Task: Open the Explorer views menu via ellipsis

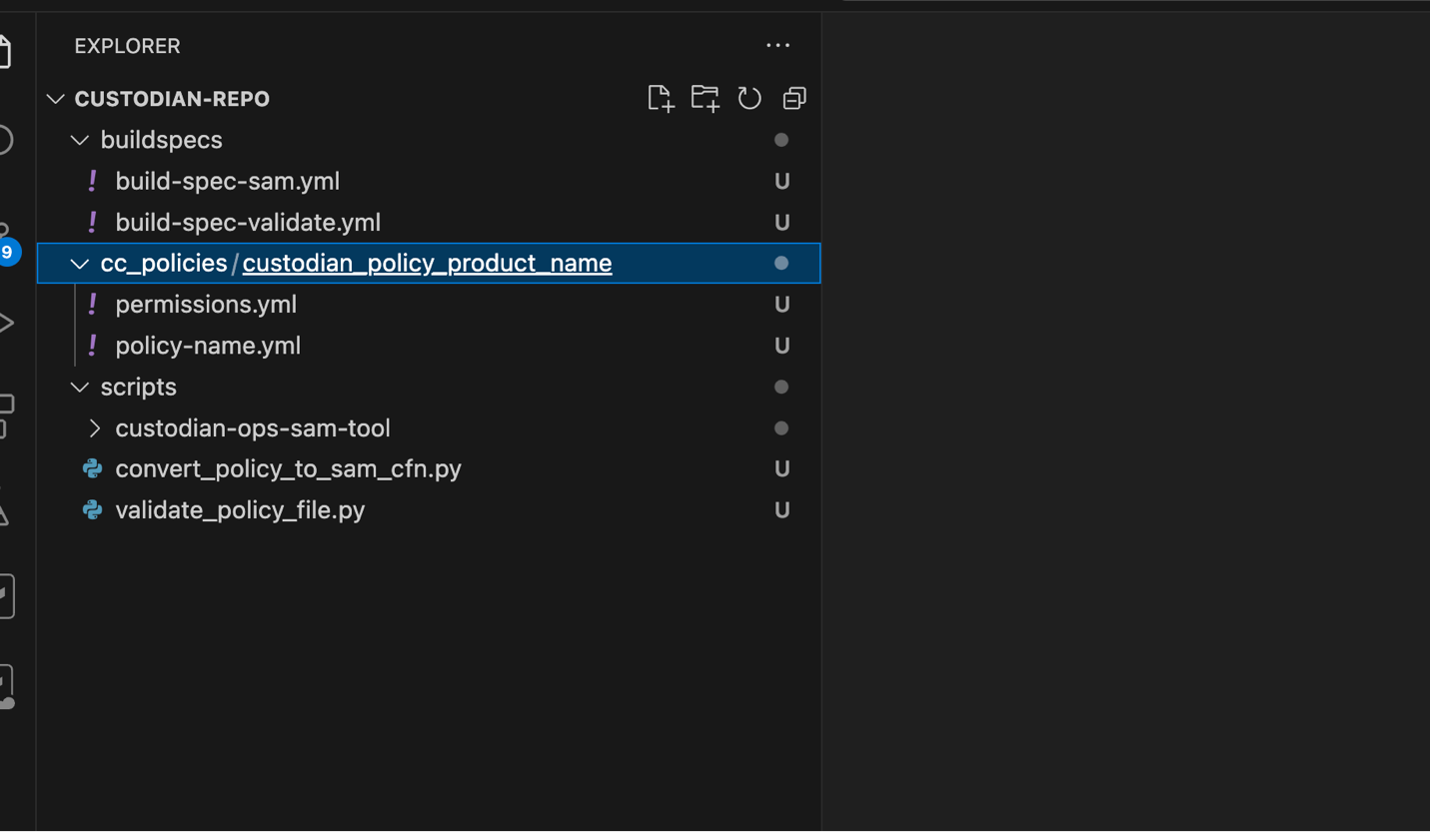Action: [x=778, y=45]
